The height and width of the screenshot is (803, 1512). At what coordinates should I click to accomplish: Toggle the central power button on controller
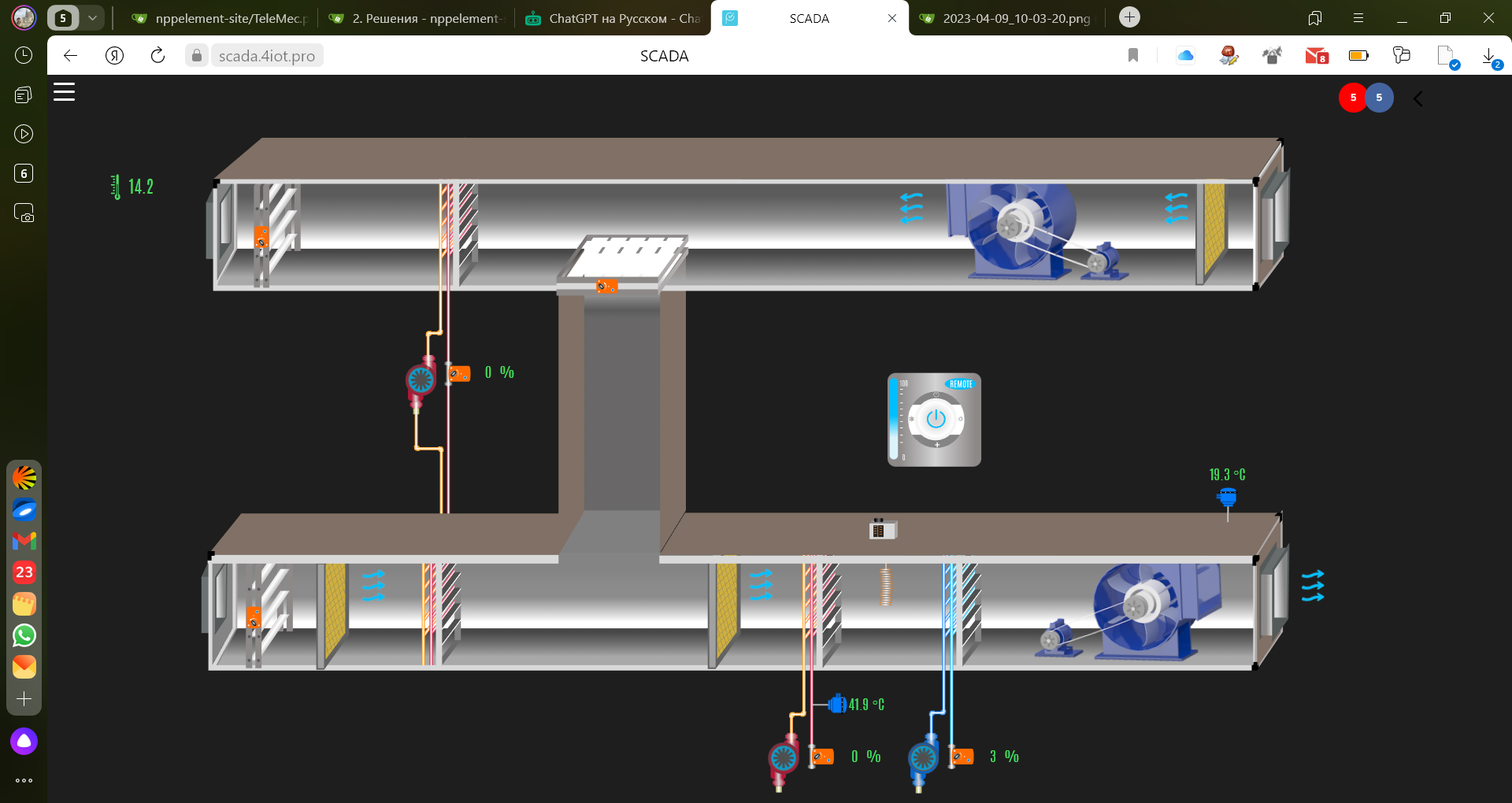[936, 419]
